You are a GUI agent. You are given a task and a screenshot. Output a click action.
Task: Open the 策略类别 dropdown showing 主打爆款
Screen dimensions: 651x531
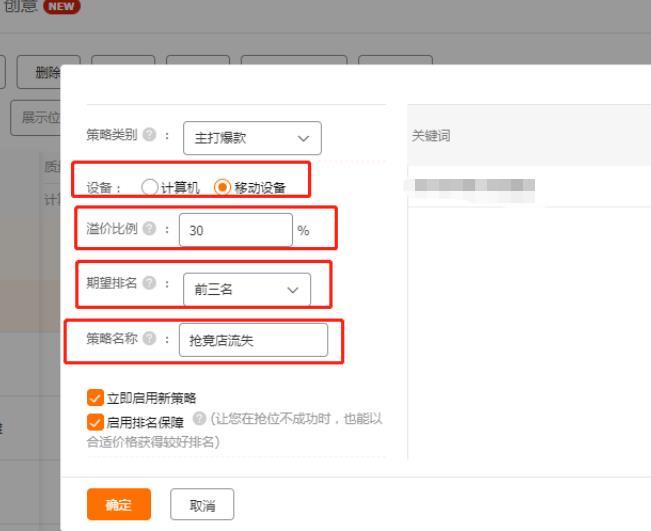[x=252, y=138]
